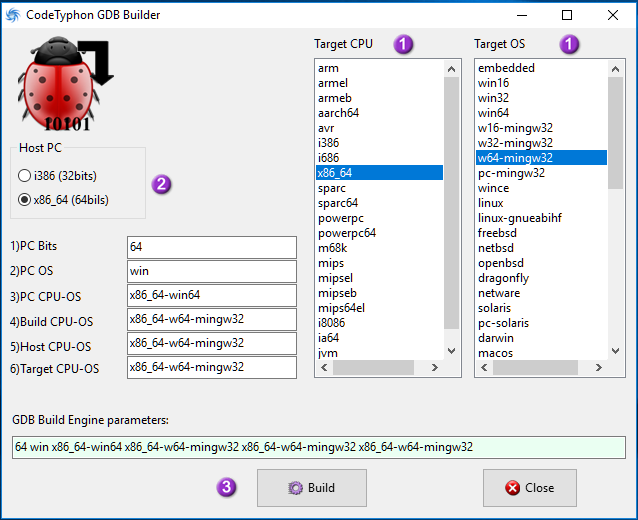Click the CodeTyphon logo in title bar
638x520 pixels.
(13, 15)
